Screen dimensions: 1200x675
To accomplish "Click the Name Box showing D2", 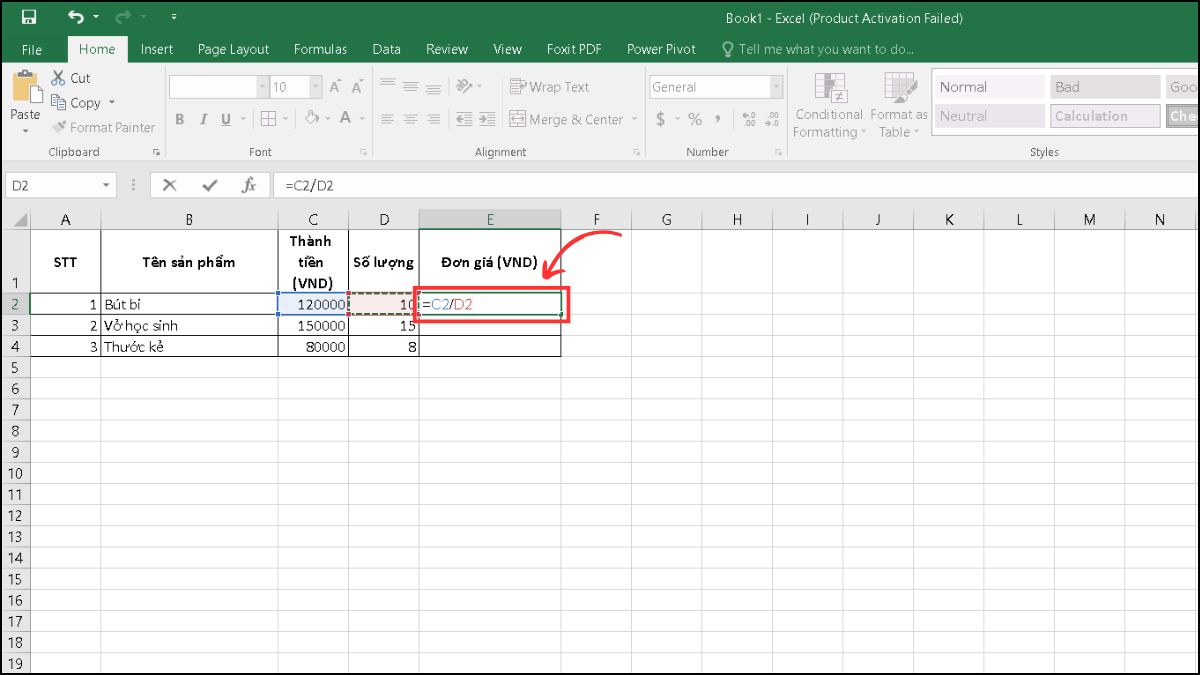I will pos(55,184).
